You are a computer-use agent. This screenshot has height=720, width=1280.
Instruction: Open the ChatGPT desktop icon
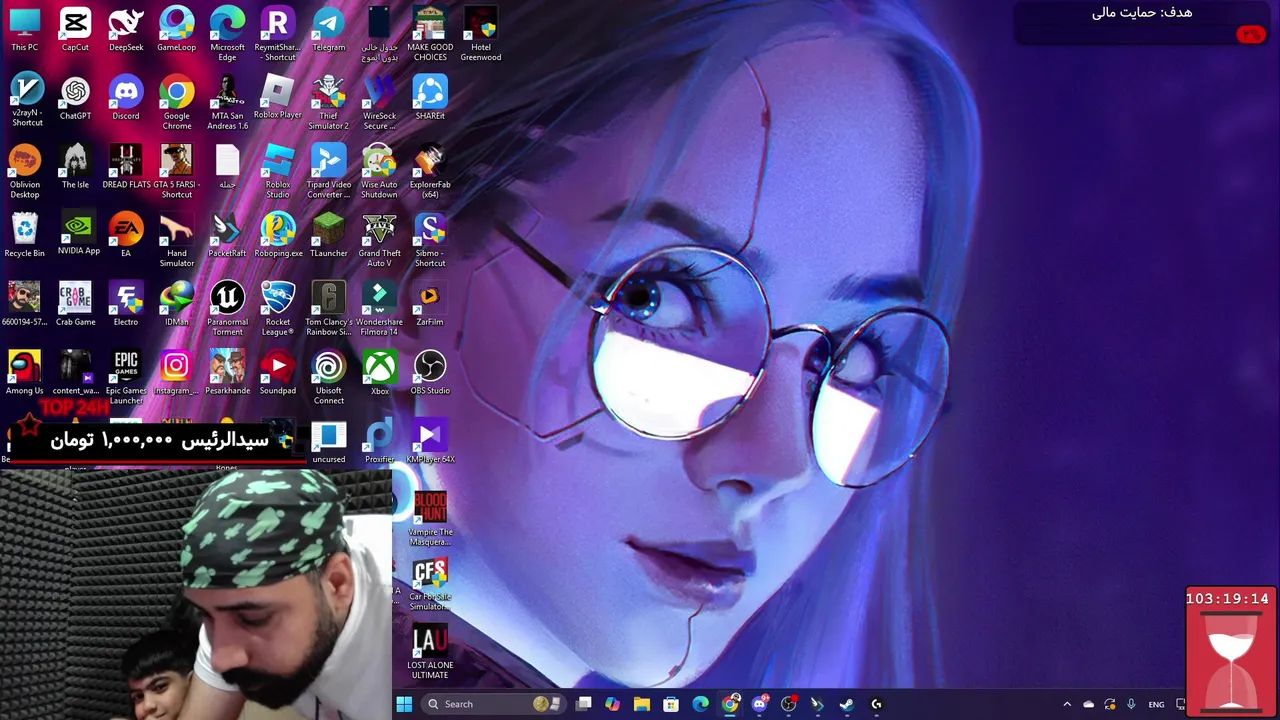[75, 98]
